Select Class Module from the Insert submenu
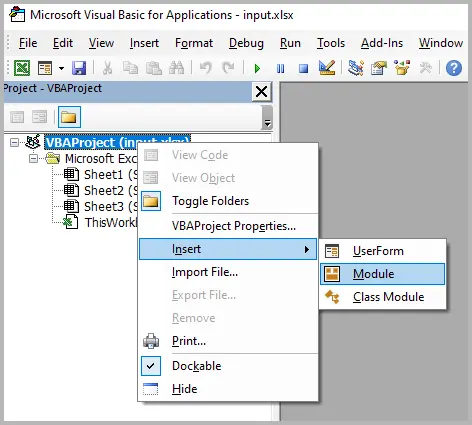472x425 pixels. coord(382,297)
